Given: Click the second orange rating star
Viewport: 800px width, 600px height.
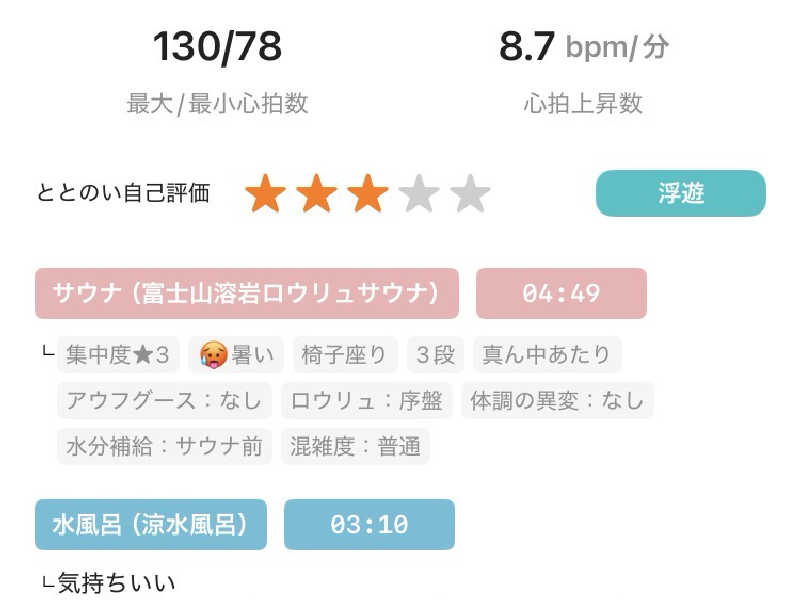Looking at the screenshot, I should pyautogui.click(x=316, y=193).
